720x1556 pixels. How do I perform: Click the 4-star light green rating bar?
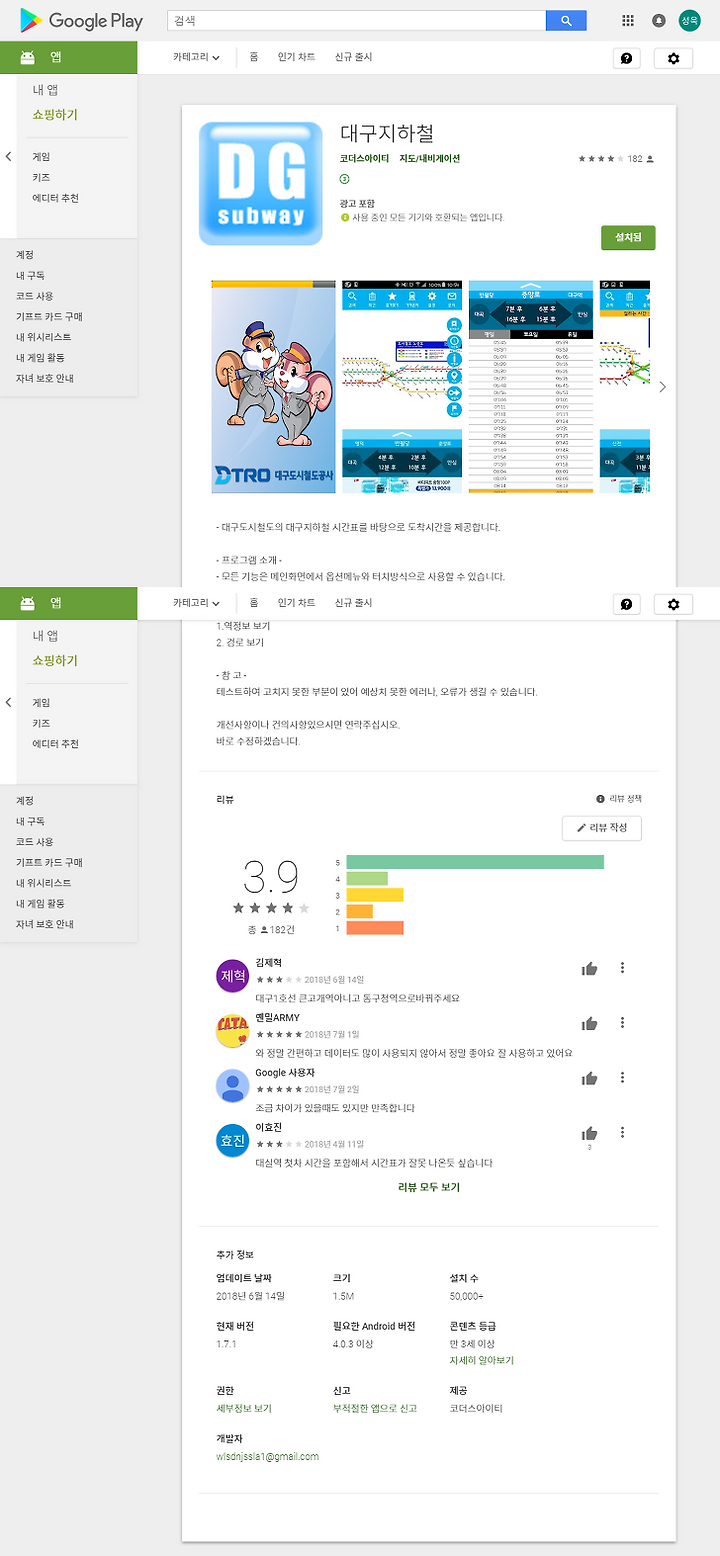coord(367,878)
